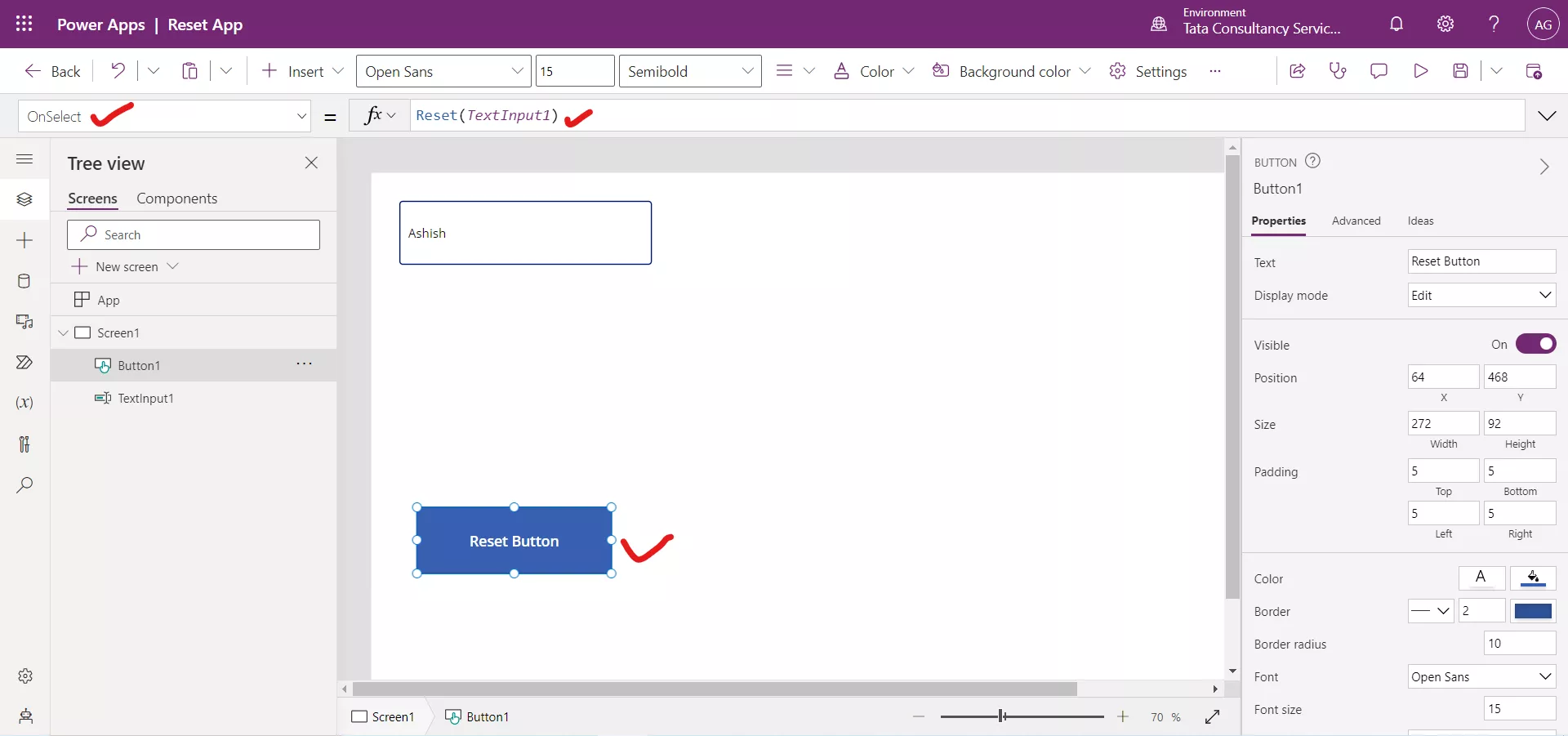Viewport: 1568px width, 736px height.
Task: Open the Media panel in left rail
Action: point(24,323)
